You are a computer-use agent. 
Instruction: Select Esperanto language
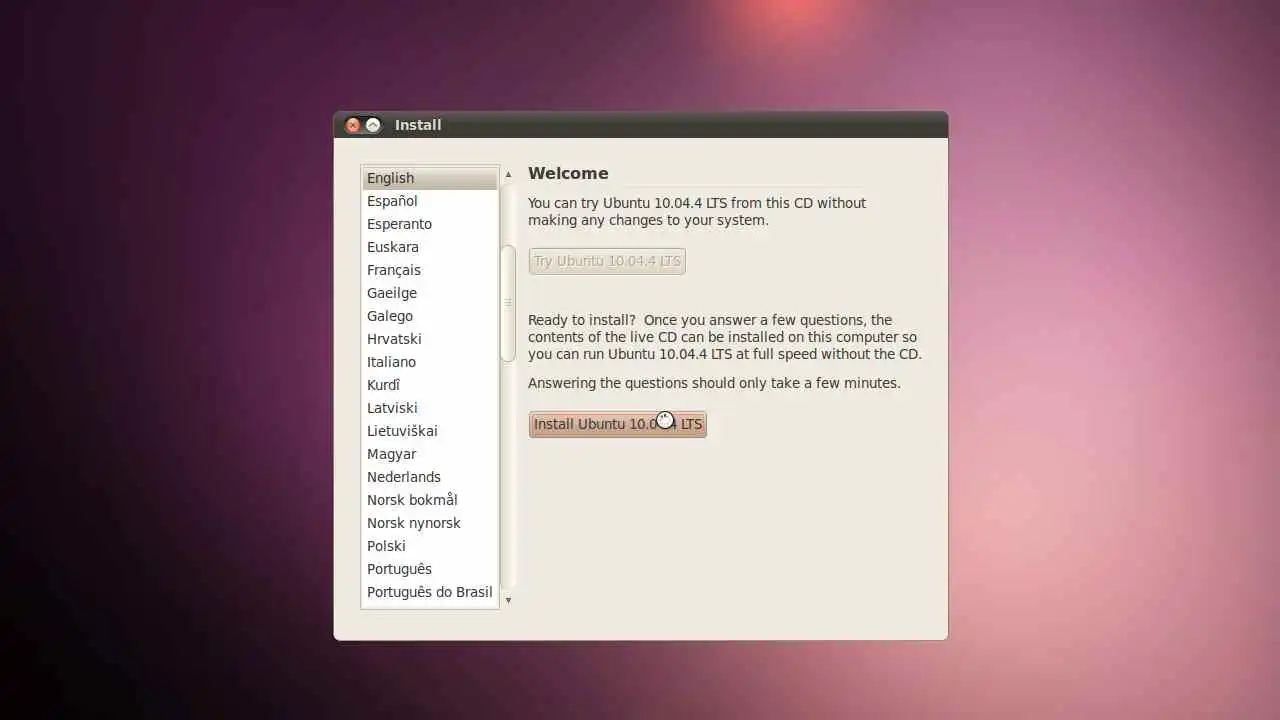[430, 224]
